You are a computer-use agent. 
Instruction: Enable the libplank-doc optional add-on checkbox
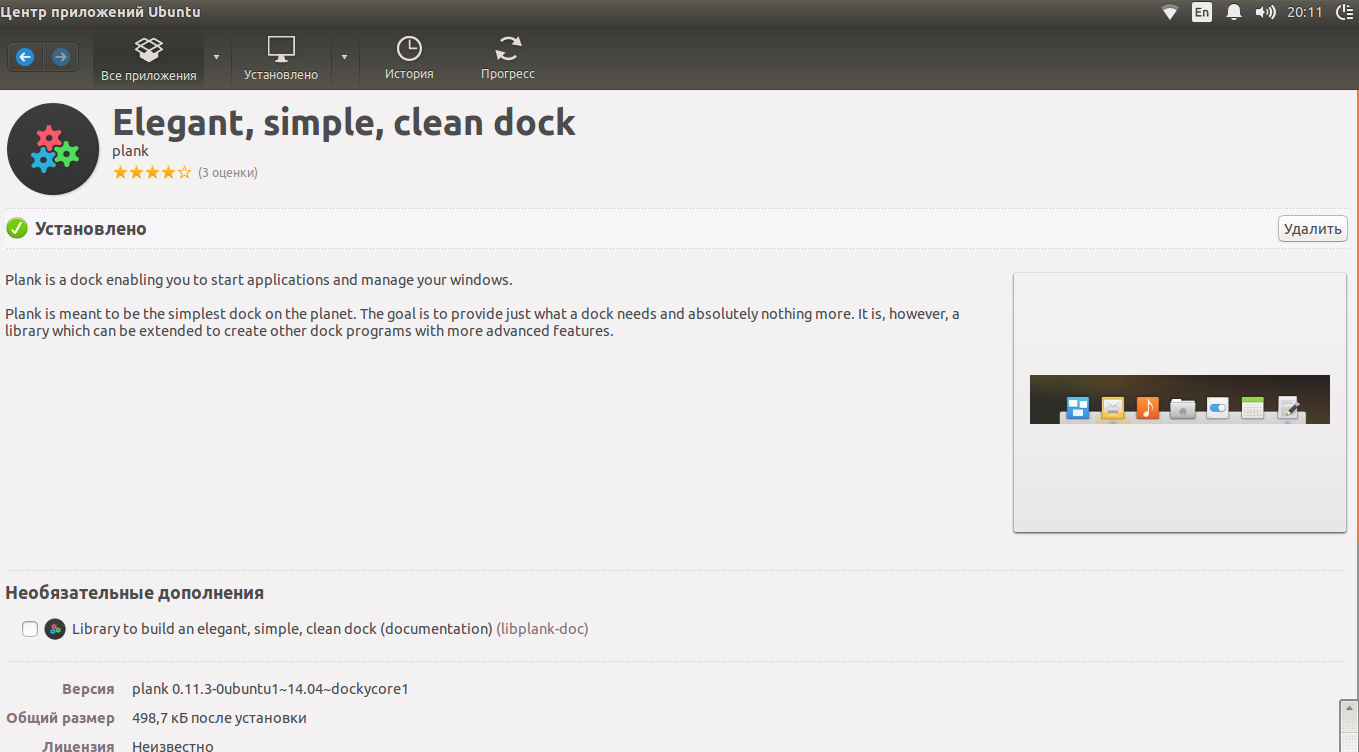pos(30,629)
